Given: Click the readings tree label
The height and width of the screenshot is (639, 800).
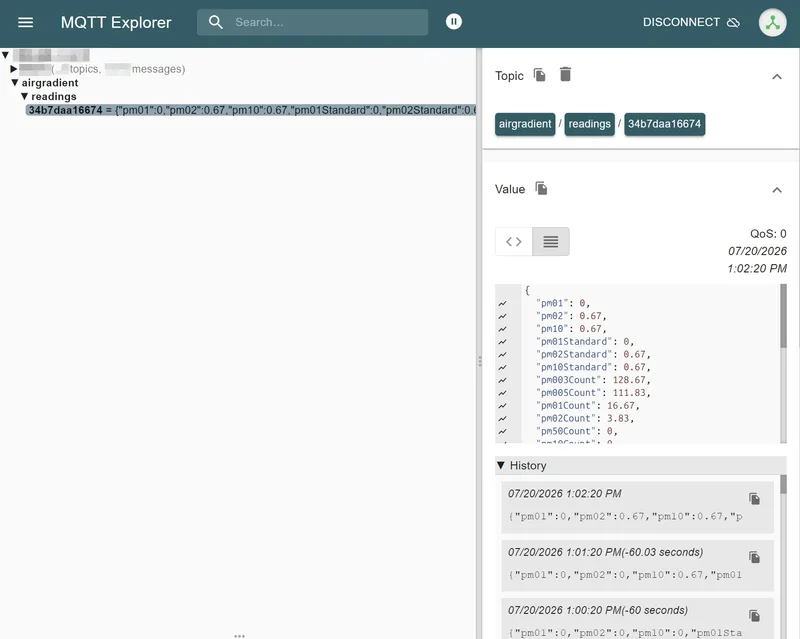Looking at the screenshot, I should [54, 96].
